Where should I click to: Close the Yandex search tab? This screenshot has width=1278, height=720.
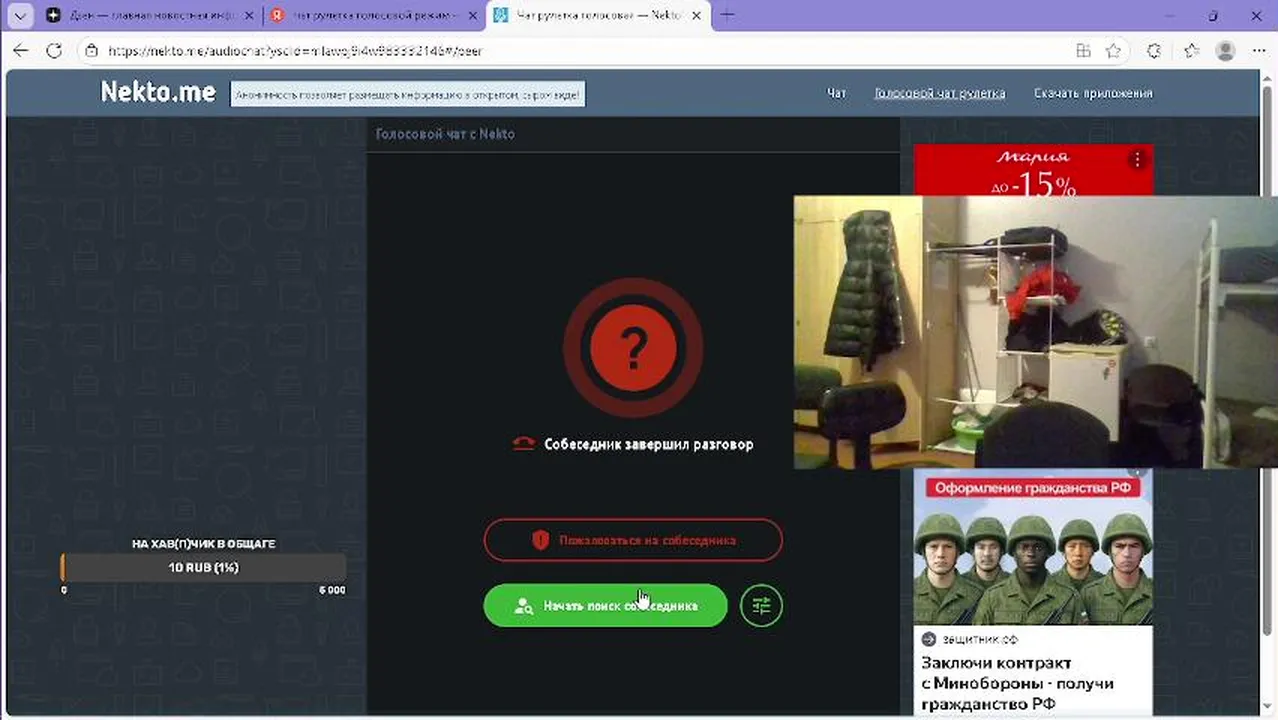(472, 15)
